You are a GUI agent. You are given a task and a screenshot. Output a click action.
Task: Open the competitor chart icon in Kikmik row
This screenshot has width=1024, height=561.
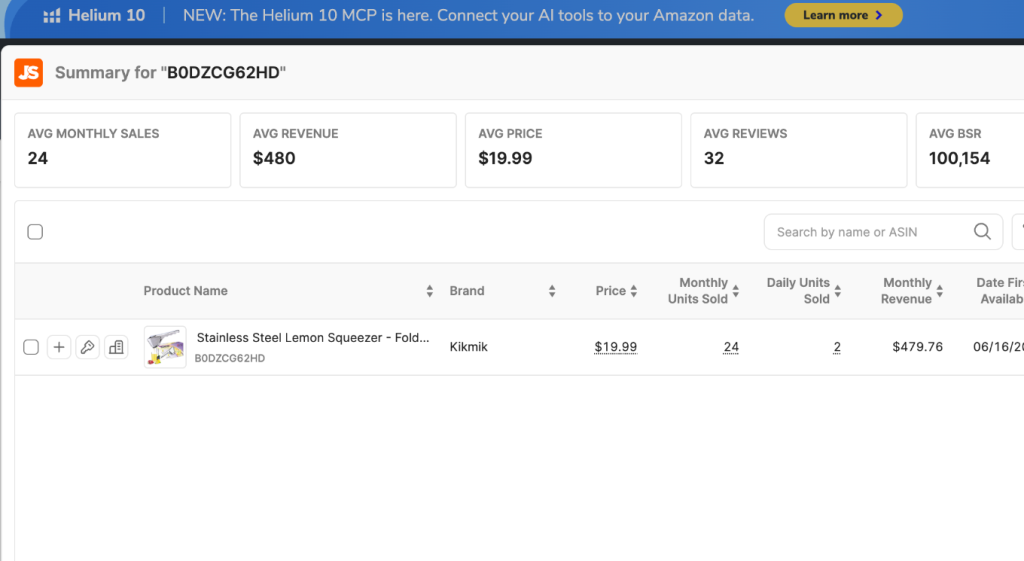coord(116,347)
